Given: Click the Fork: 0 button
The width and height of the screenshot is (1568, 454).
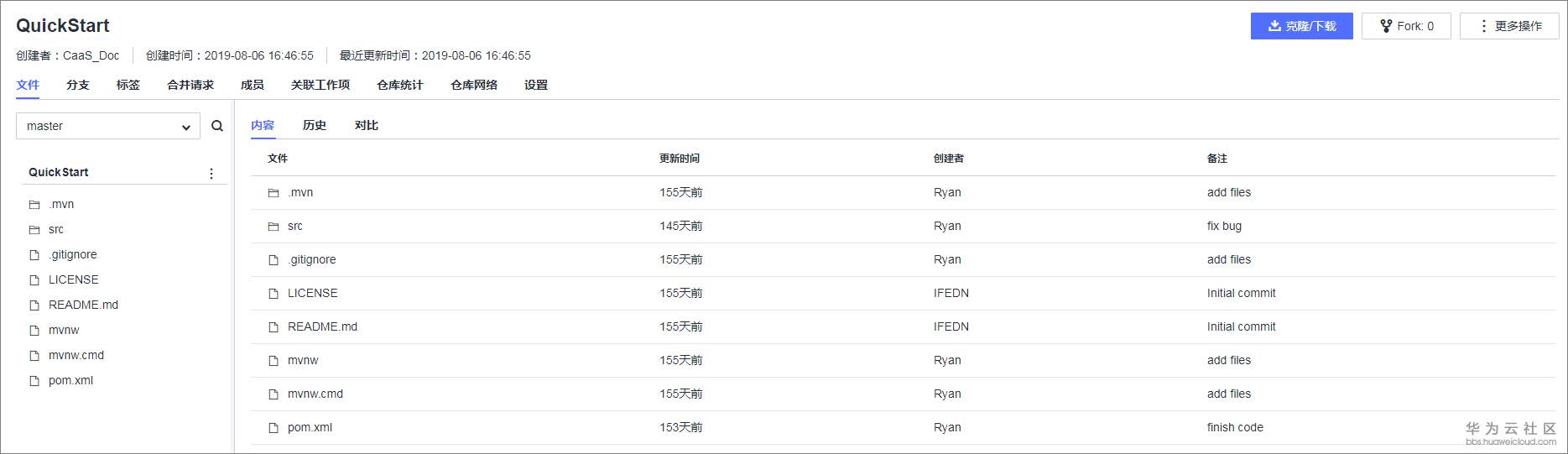Looking at the screenshot, I should coord(1406,26).
